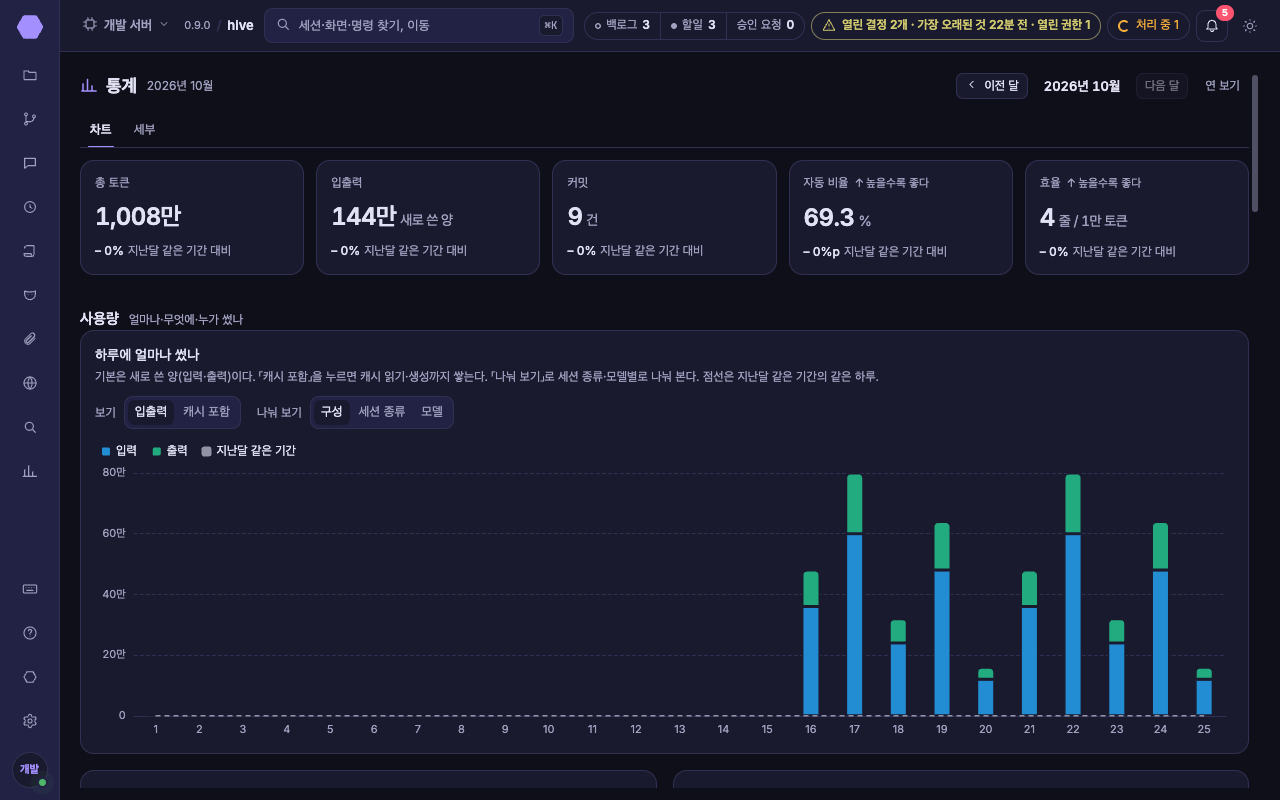
Task: Click the chart icon next to 통계 title
Action: (89, 86)
